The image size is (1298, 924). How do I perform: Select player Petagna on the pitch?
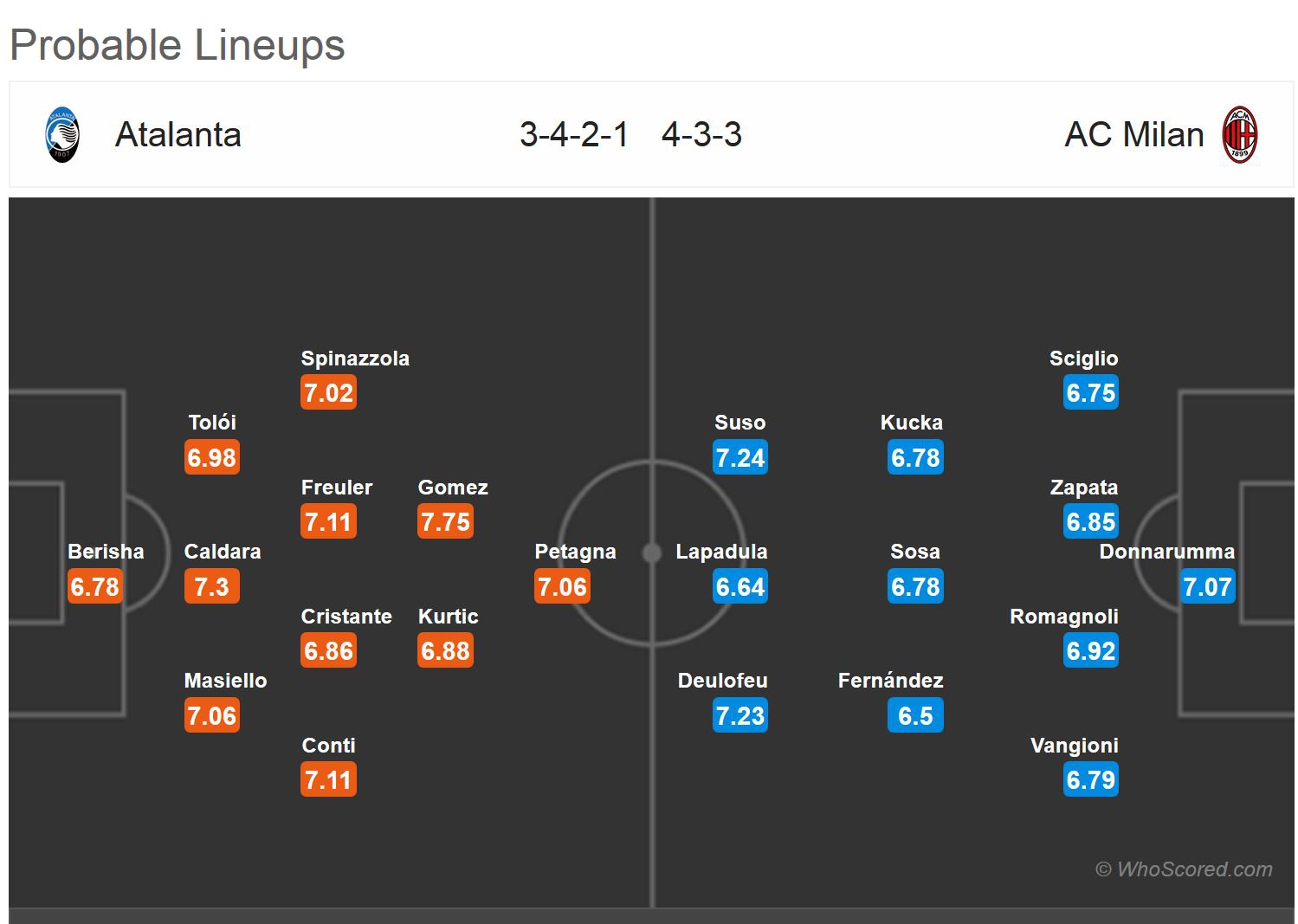coord(575,552)
